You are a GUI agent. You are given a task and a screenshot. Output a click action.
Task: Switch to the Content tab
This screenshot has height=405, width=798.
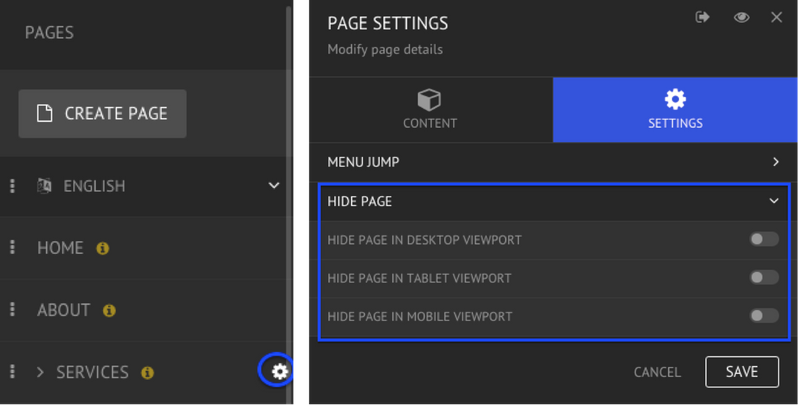click(431, 110)
